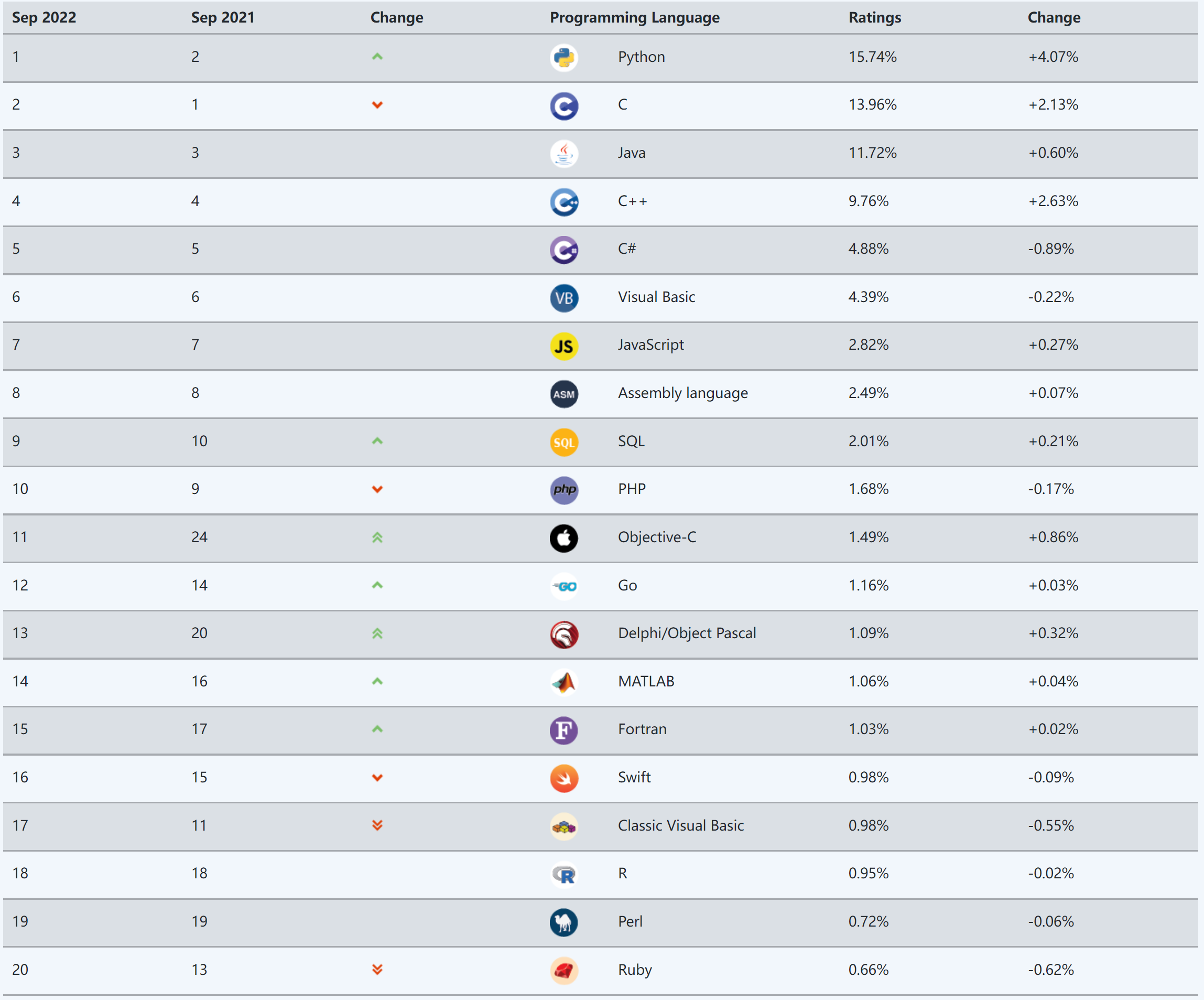Viewport: 1204px width, 1000px height.
Task: Click the Assembly language name text
Action: (683, 393)
